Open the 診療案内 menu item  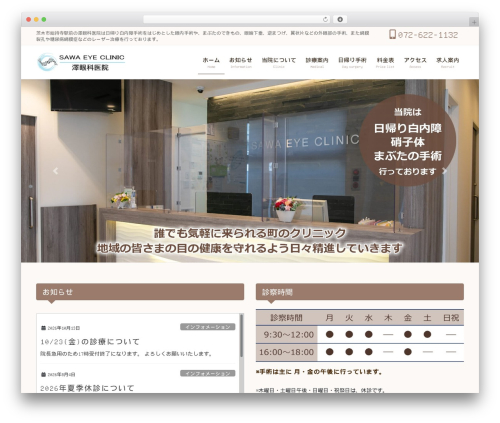tap(317, 62)
